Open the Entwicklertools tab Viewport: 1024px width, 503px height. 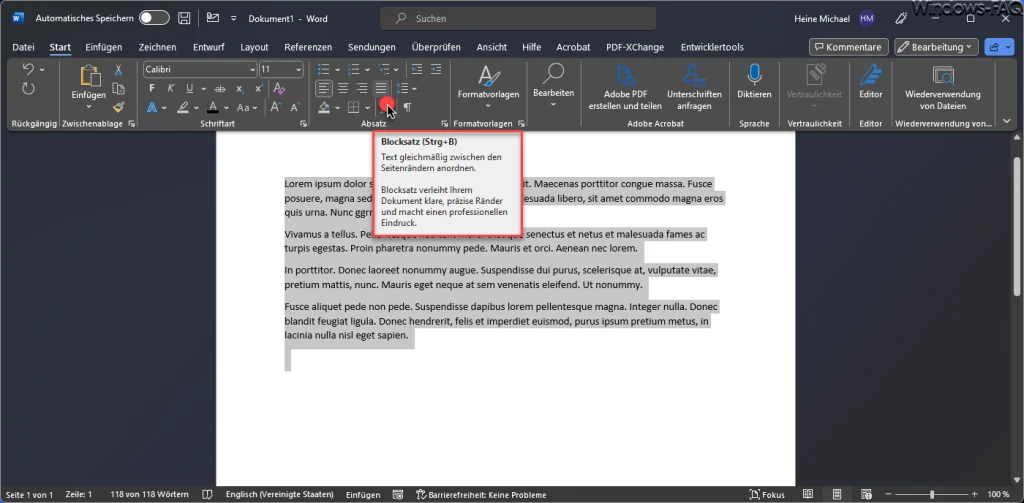(712, 47)
